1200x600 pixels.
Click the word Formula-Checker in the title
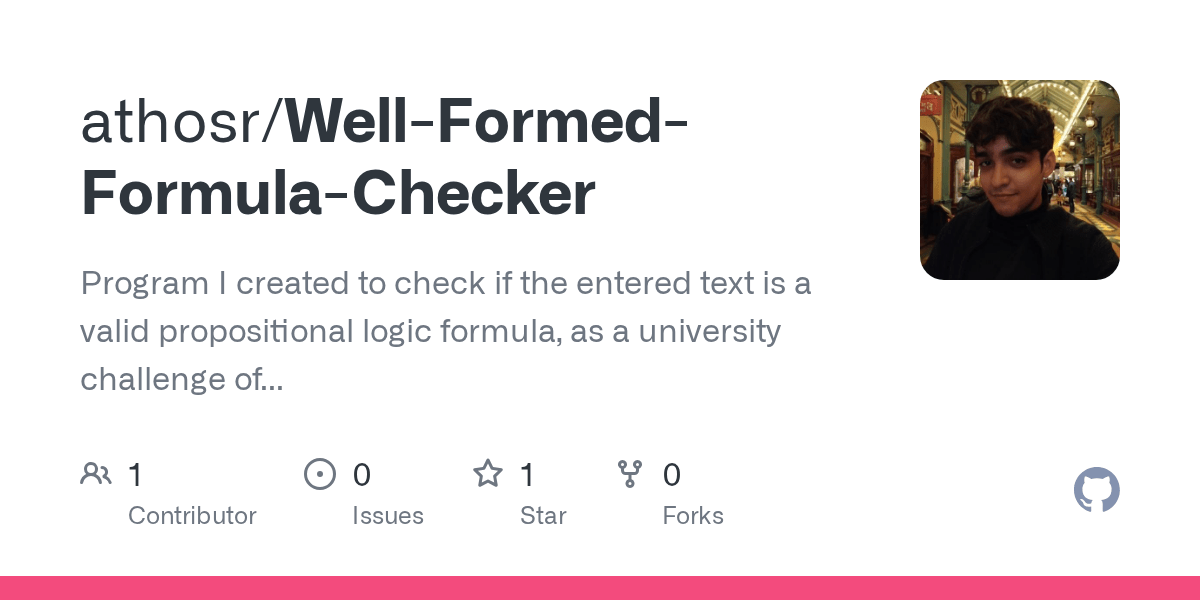coord(338,194)
